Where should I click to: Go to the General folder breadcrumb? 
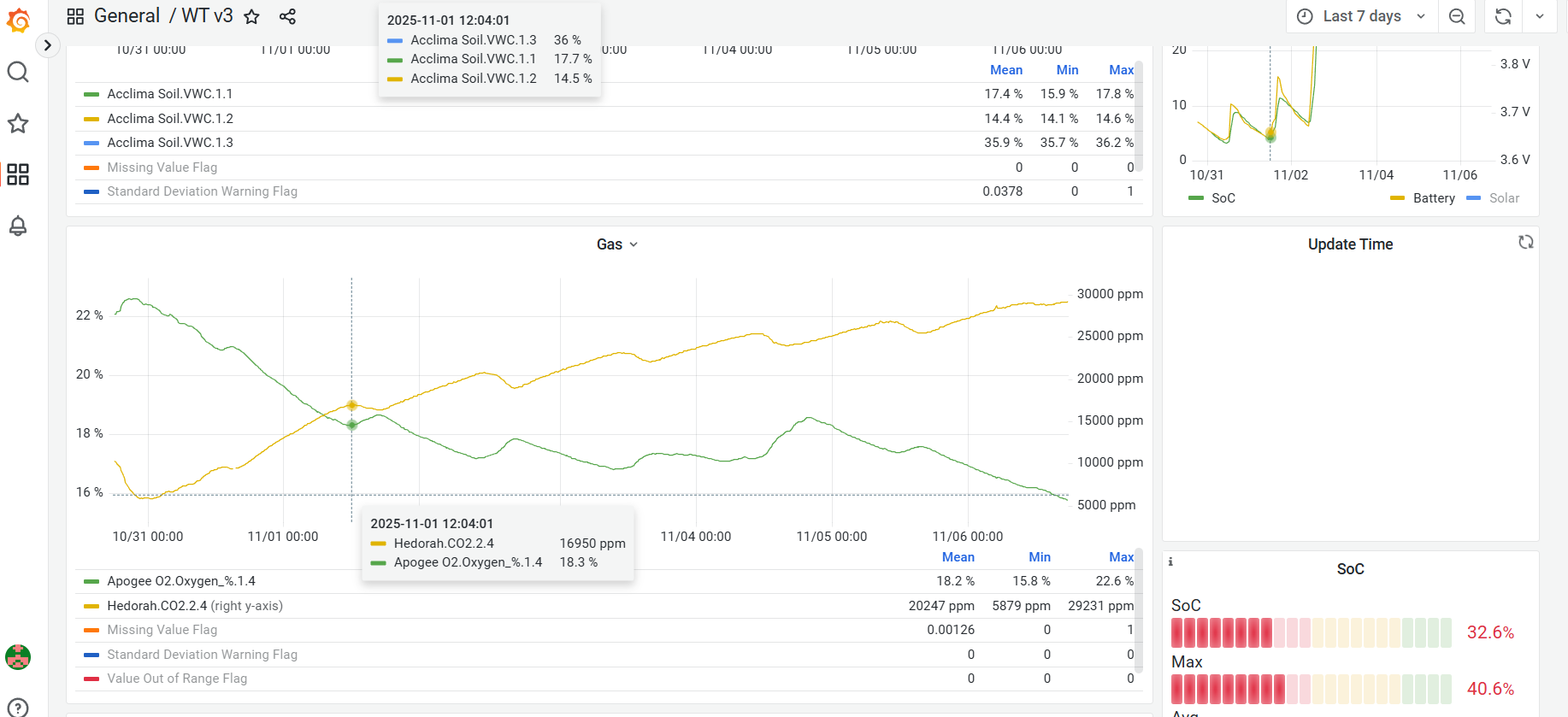(x=127, y=16)
